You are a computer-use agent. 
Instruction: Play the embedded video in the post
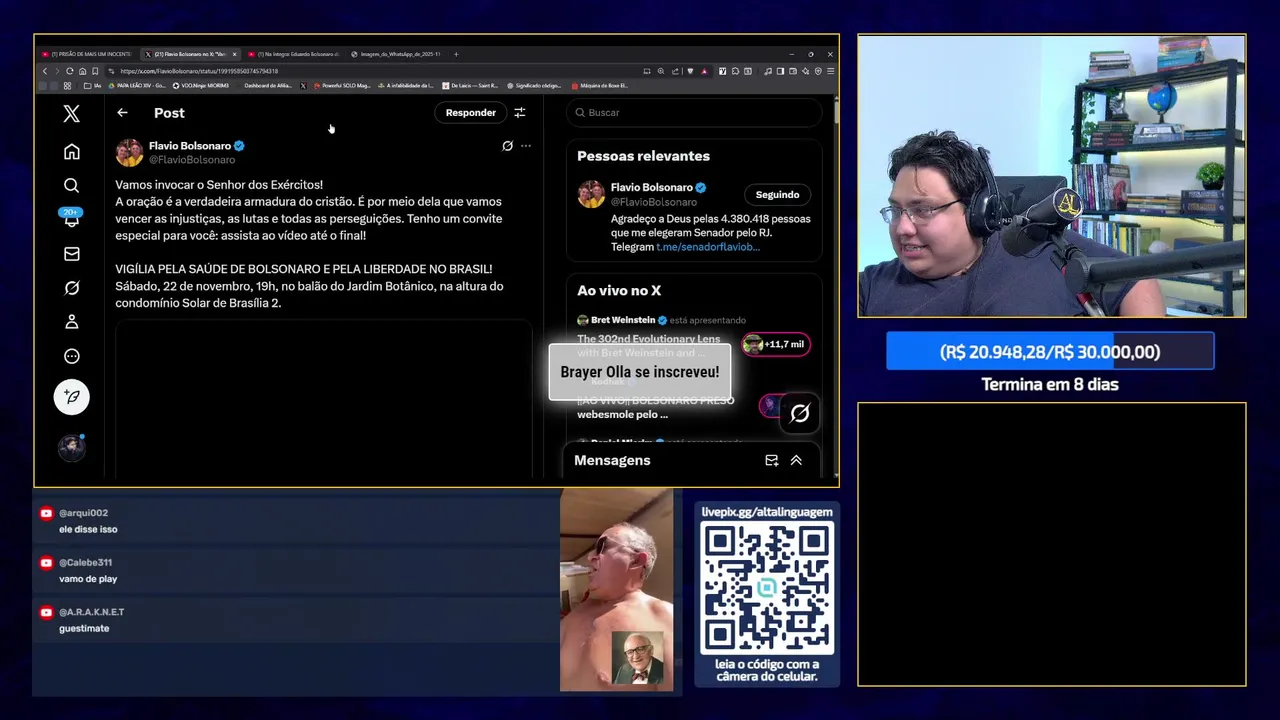click(x=324, y=400)
